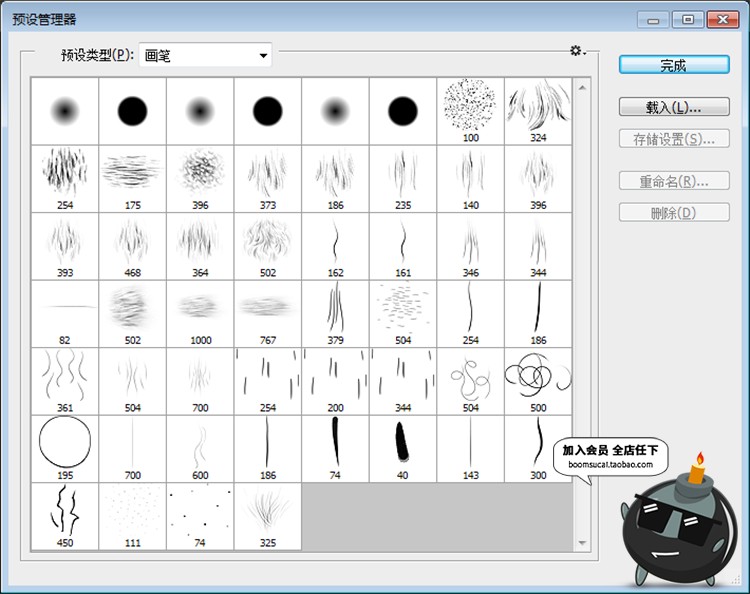The width and height of the screenshot is (750, 594).
Task: Select the thick tapered stroke brush 74
Action: click(335, 449)
